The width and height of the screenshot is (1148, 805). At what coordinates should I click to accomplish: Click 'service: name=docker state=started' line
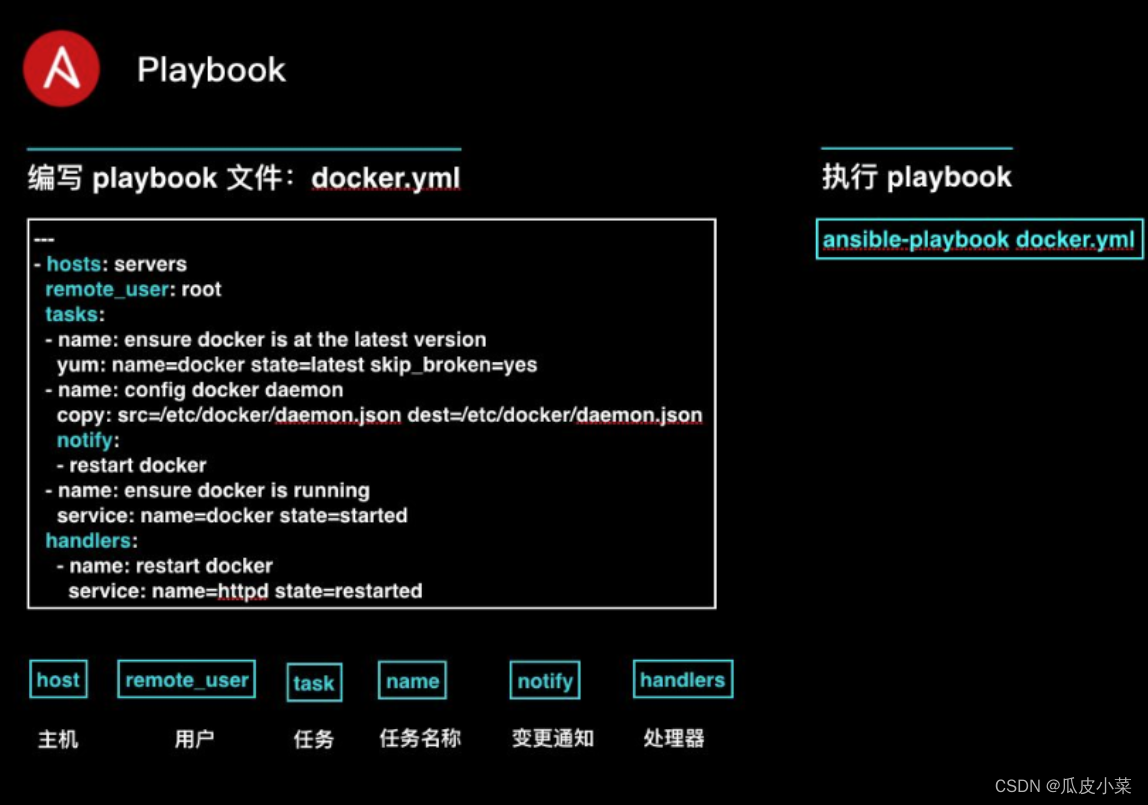(232, 515)
